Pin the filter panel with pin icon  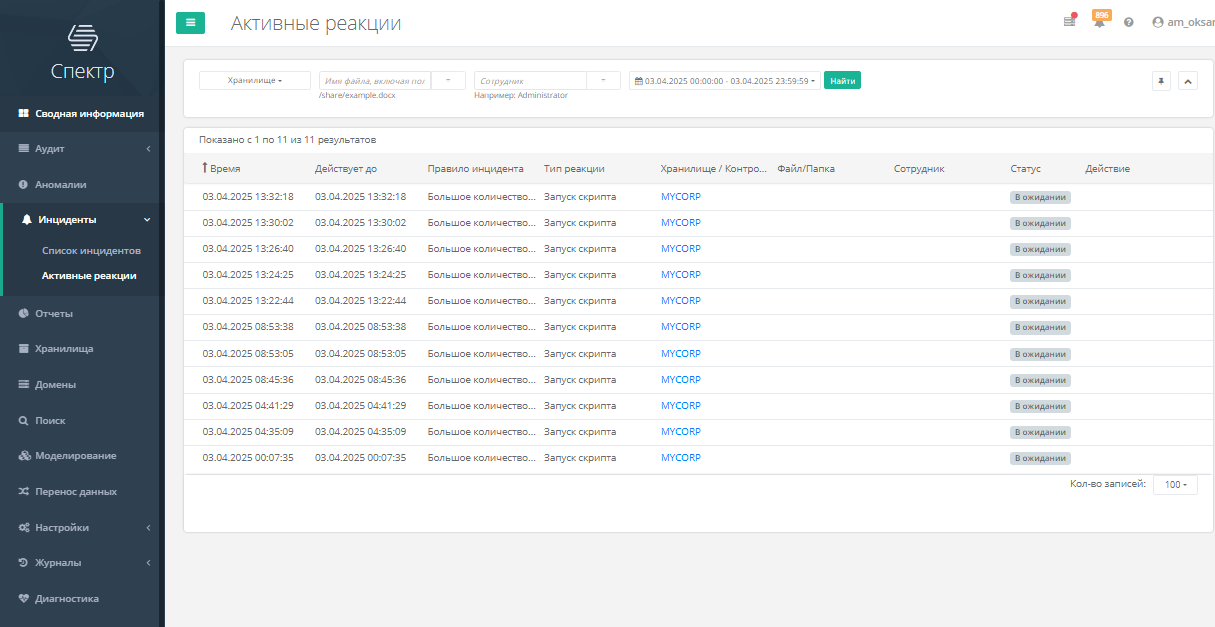point(1161,81)
